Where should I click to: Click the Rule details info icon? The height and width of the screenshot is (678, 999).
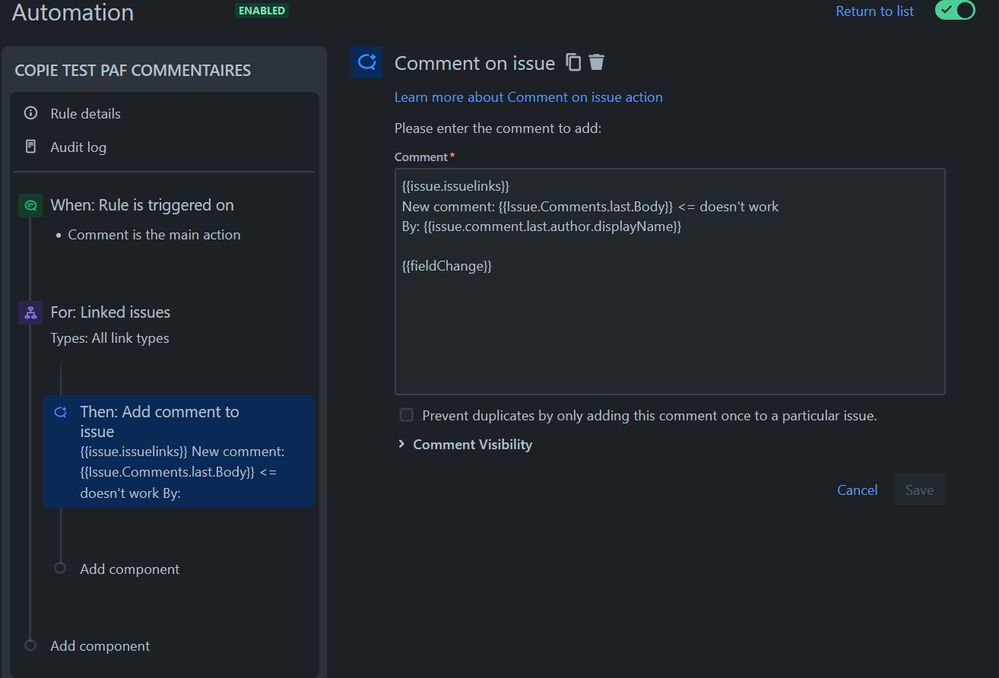[31, 113]
